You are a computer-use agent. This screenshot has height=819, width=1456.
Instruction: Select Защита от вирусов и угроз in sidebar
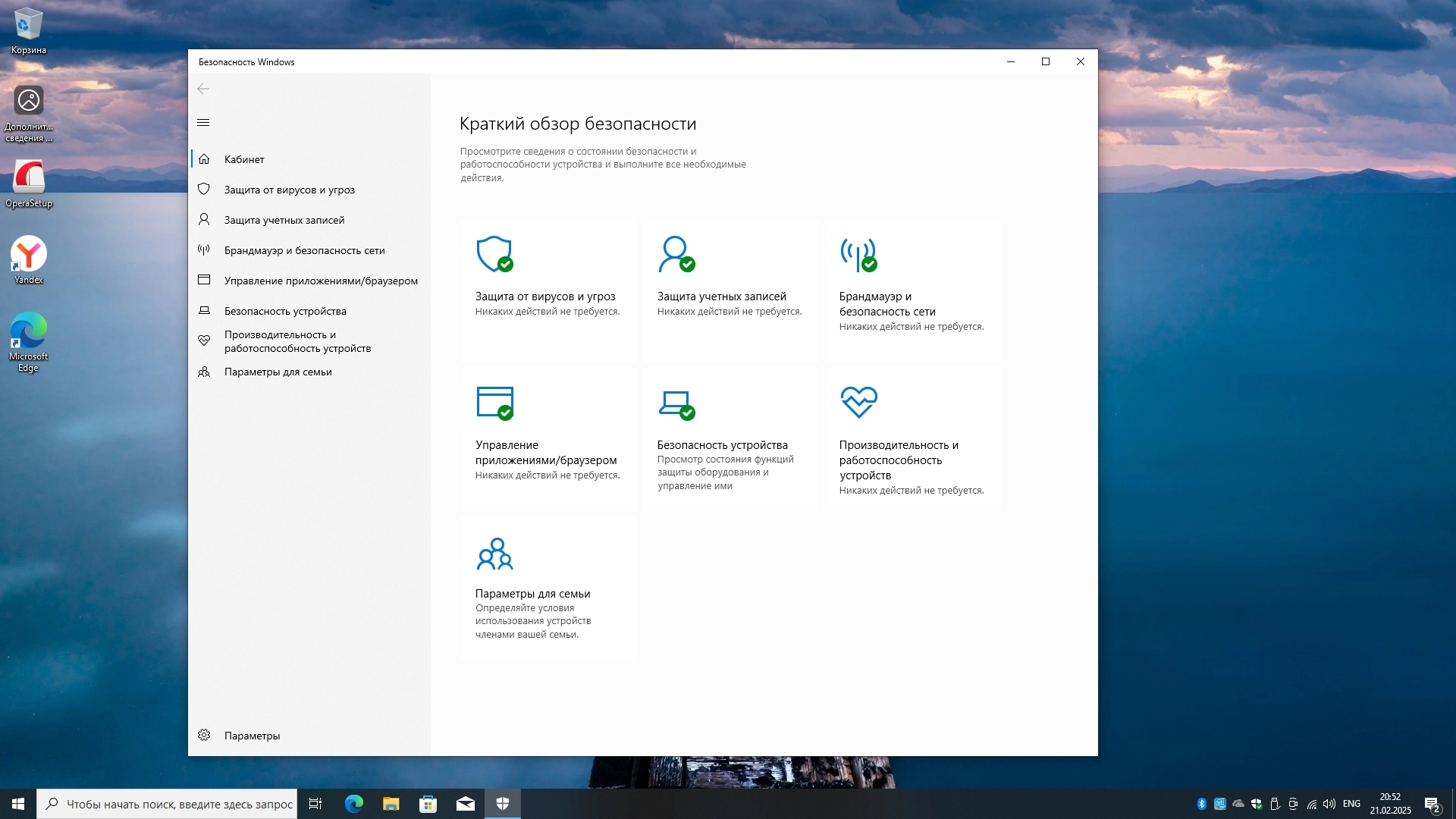click(x=289, y=190)
